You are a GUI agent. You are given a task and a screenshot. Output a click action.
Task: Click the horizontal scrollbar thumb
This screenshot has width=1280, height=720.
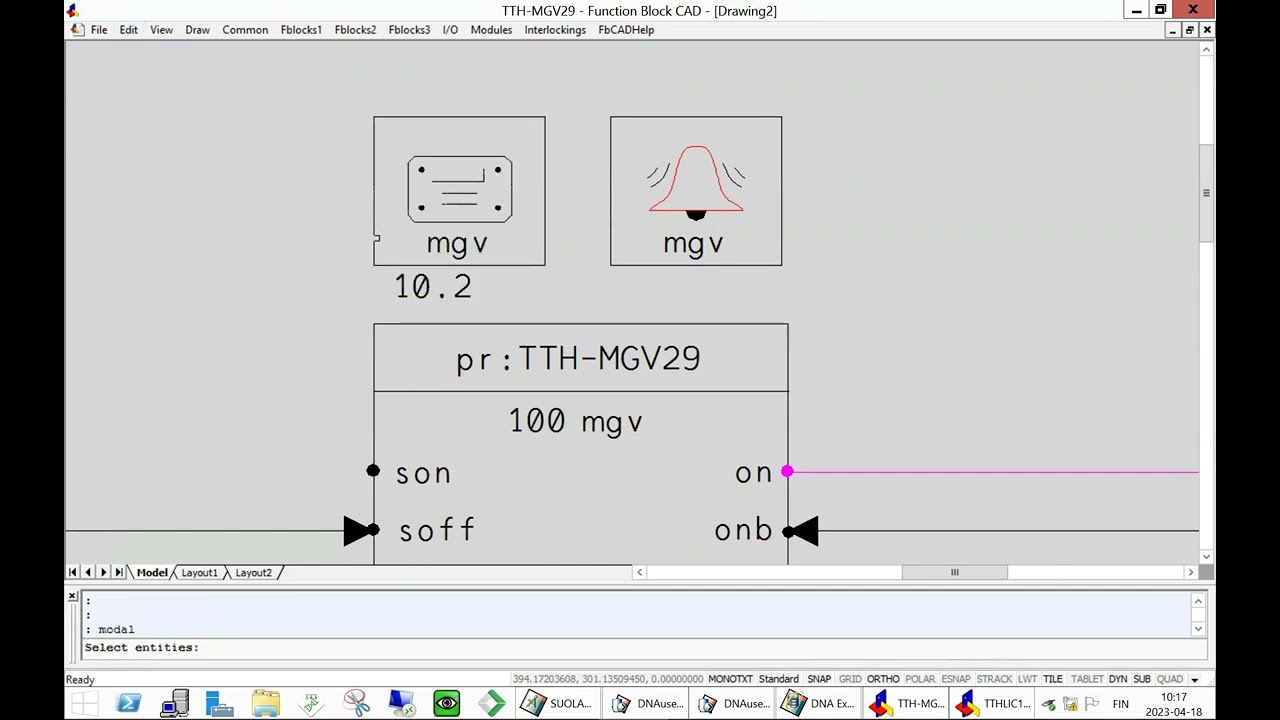(954, 572)
